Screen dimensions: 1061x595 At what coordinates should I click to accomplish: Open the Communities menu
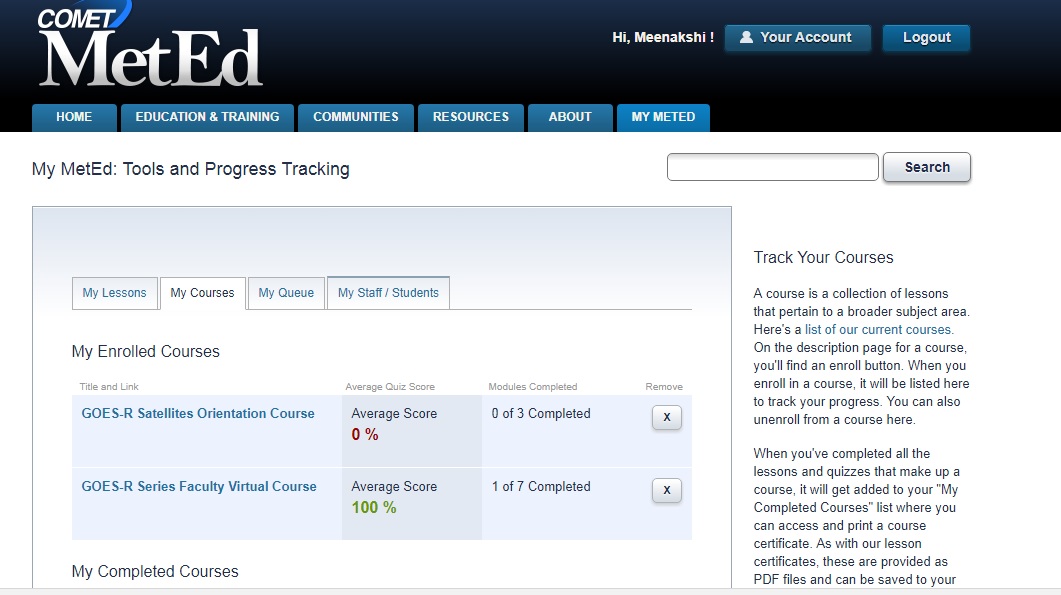[356, 117]
